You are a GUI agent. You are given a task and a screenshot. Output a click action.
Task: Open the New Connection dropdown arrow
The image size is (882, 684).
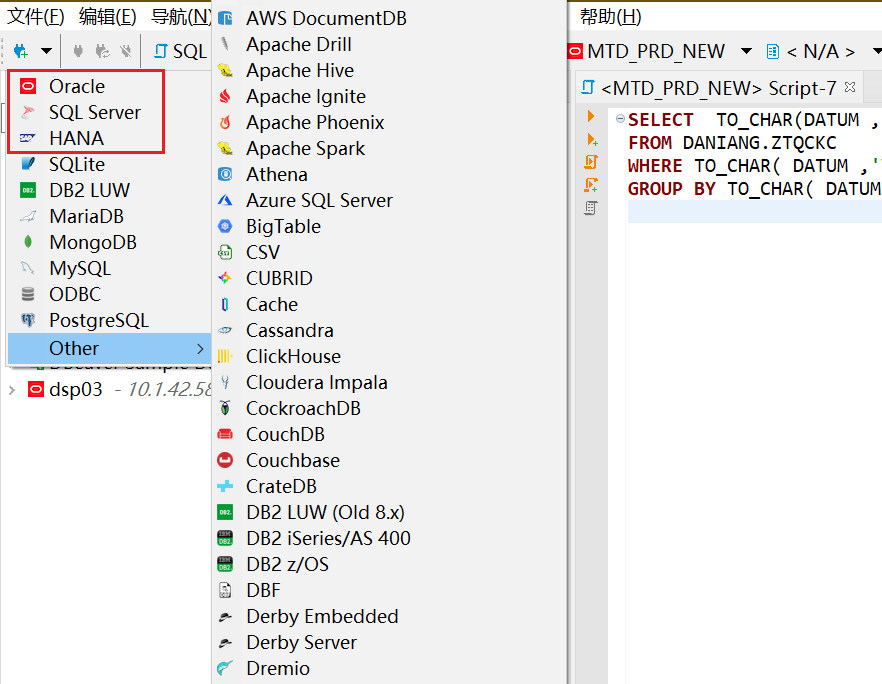46,51
